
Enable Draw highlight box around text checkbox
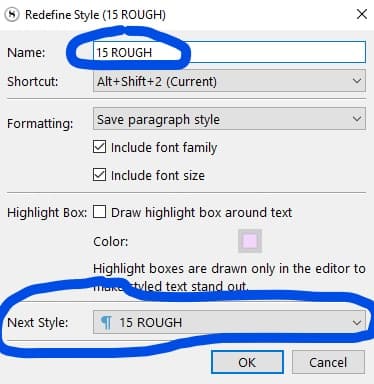coord(99,212)
